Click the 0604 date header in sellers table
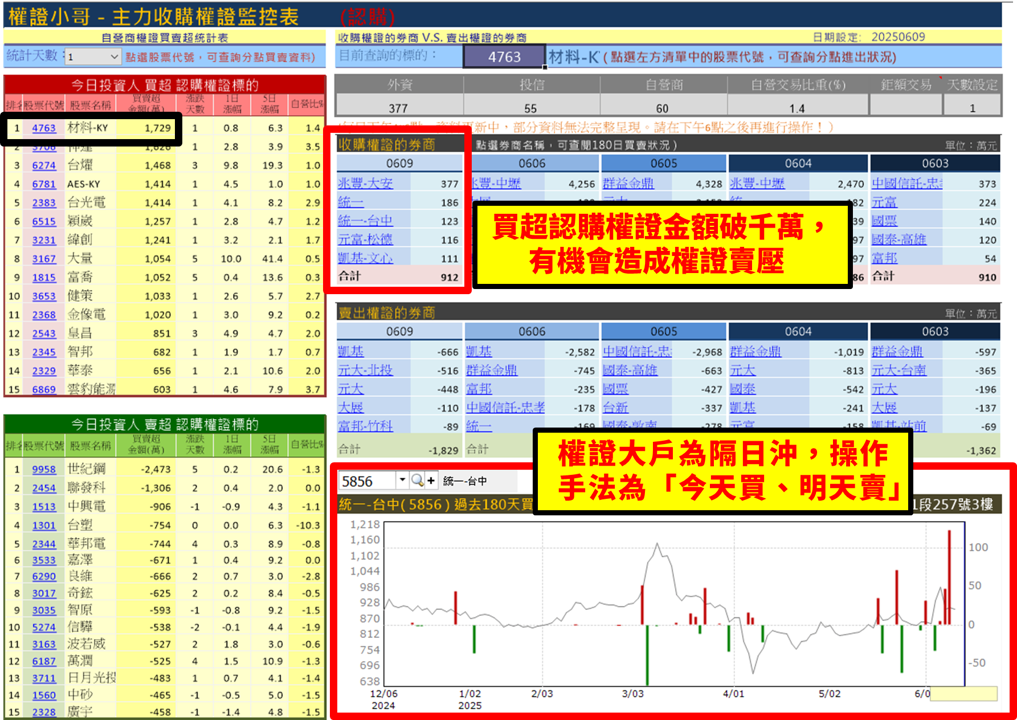Image resolution: width=1017 pixels, height=720 pixels. [x=798, y=331]
